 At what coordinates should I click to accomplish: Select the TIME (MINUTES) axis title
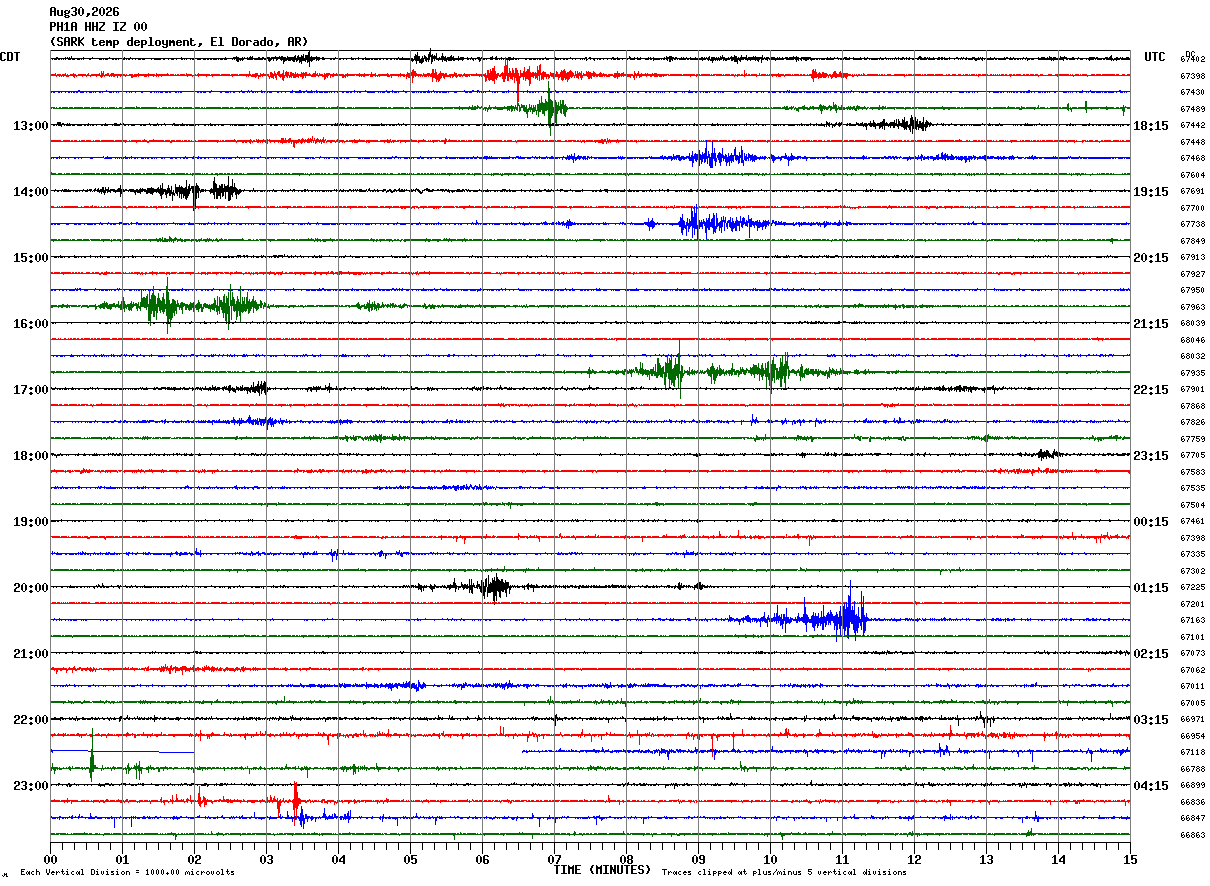(x=602, y=870)
